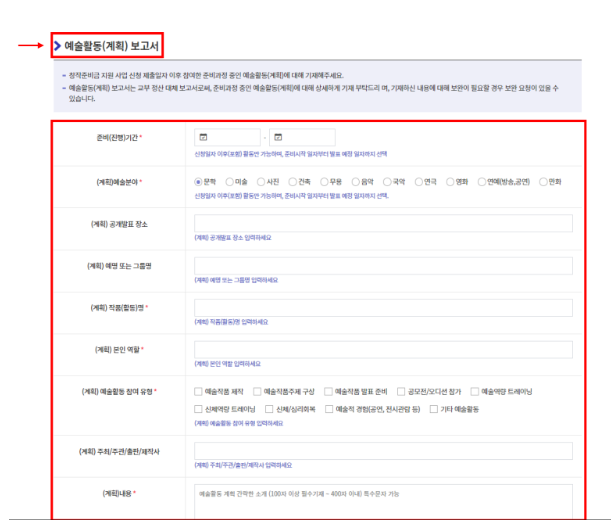Click the (계획)내용 description textarea
Image resolution: width=611 pixels, height=520 pixels.
[383, 502]
